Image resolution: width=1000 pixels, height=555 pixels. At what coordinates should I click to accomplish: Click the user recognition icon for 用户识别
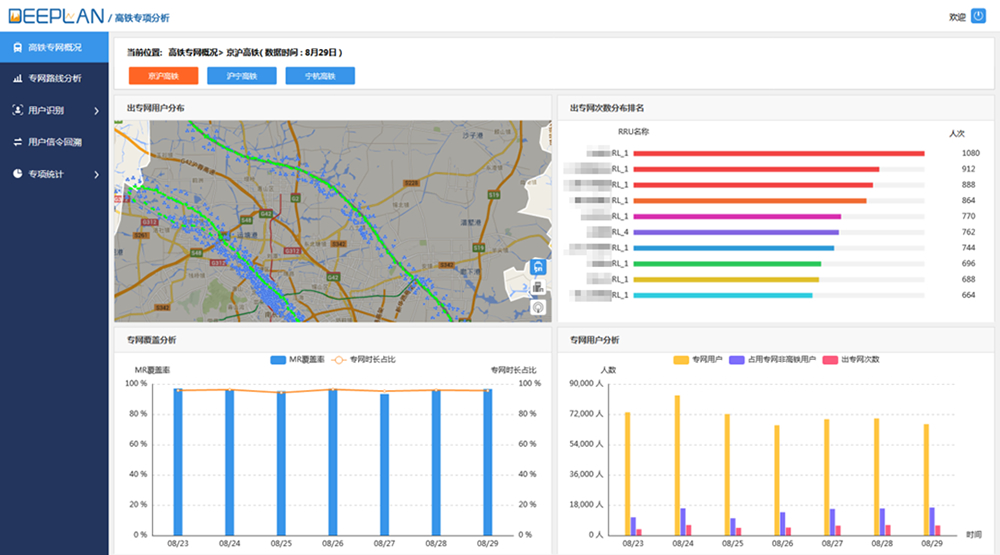pyautogui.click(x=18, y=110)
